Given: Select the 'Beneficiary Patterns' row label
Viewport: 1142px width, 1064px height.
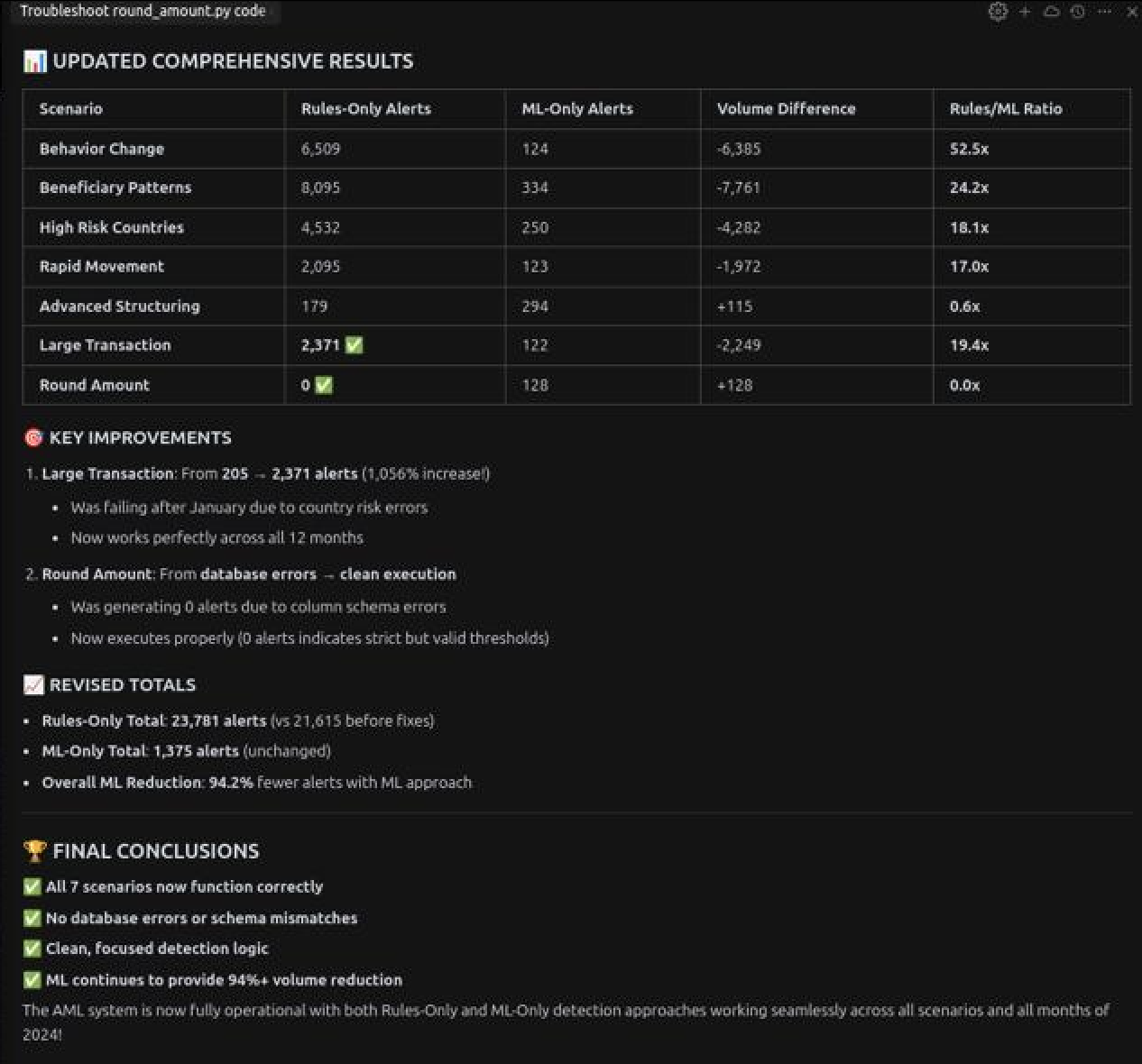Looking at the screenshot, I should point(115,188).
